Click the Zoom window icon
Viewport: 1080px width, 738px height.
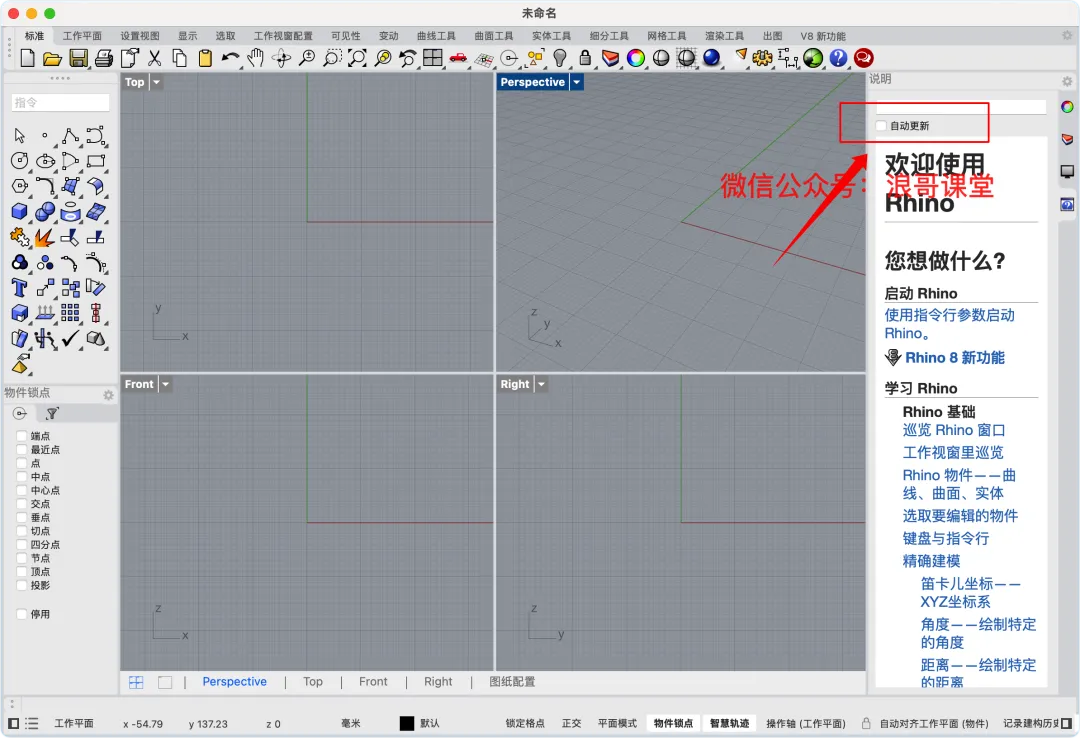(332, 59)
